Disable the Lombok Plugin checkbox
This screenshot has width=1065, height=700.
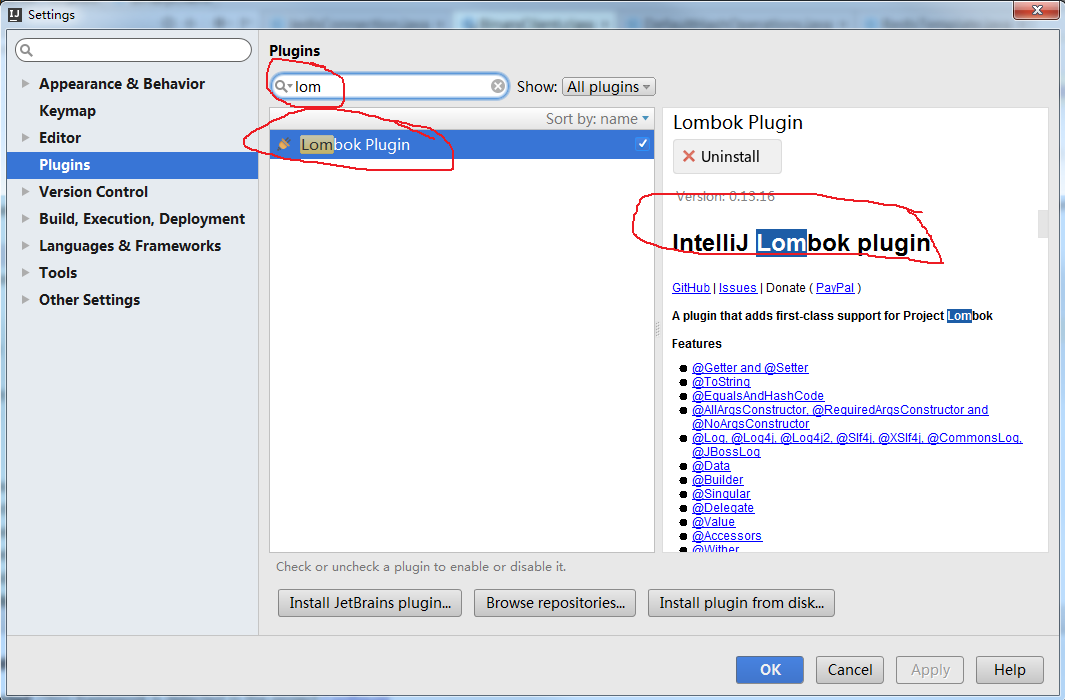[642, 144]
